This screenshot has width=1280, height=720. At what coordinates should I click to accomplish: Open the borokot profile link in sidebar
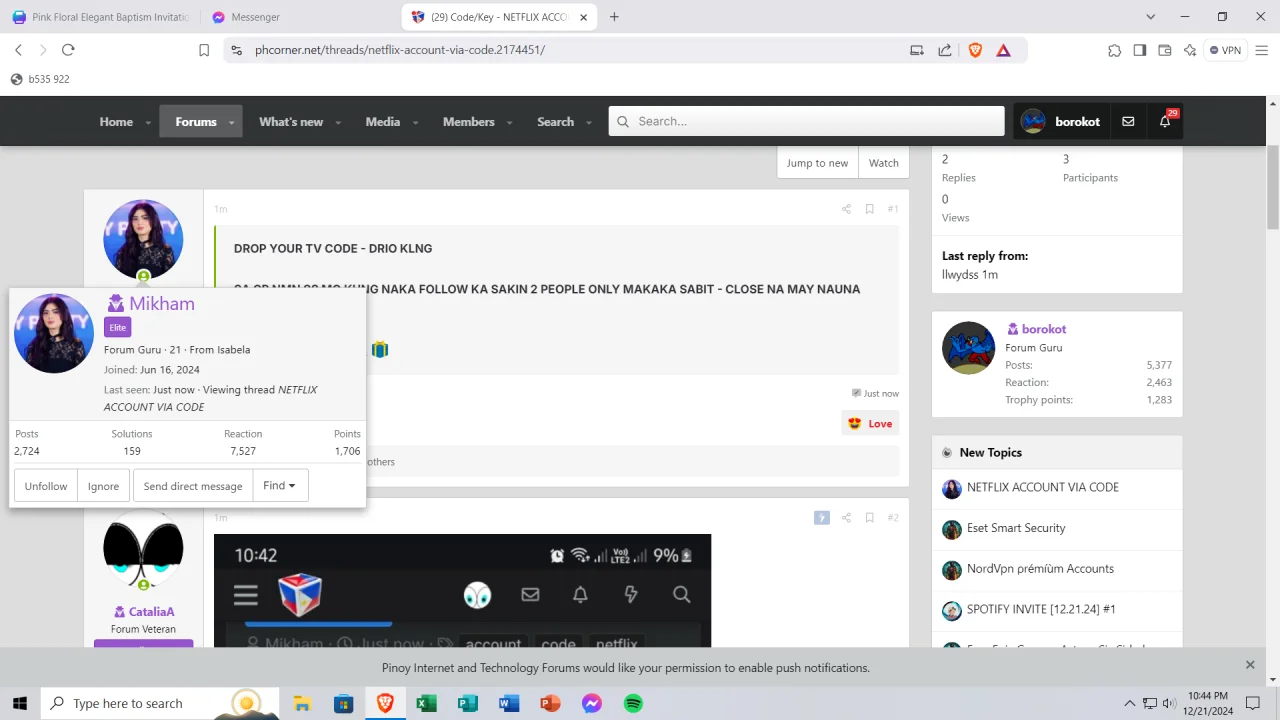coord(1044,329)
